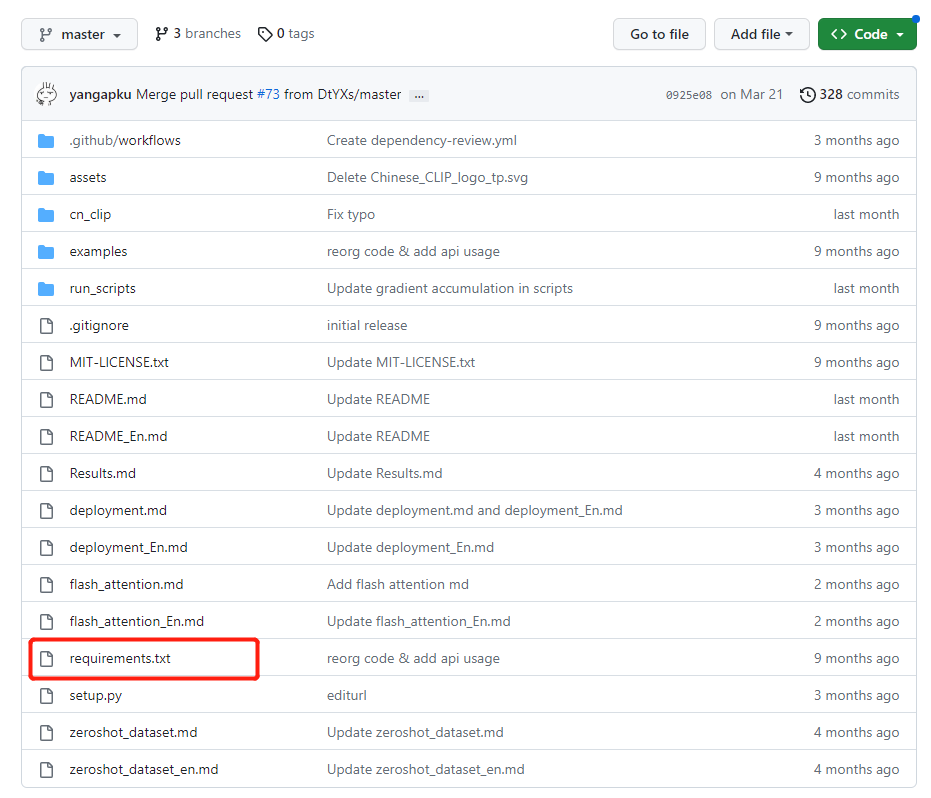Image resolution: width=931 pixels, height=798 pixels.
Task: Open pull request #73 link
Action: coord(268,94)
